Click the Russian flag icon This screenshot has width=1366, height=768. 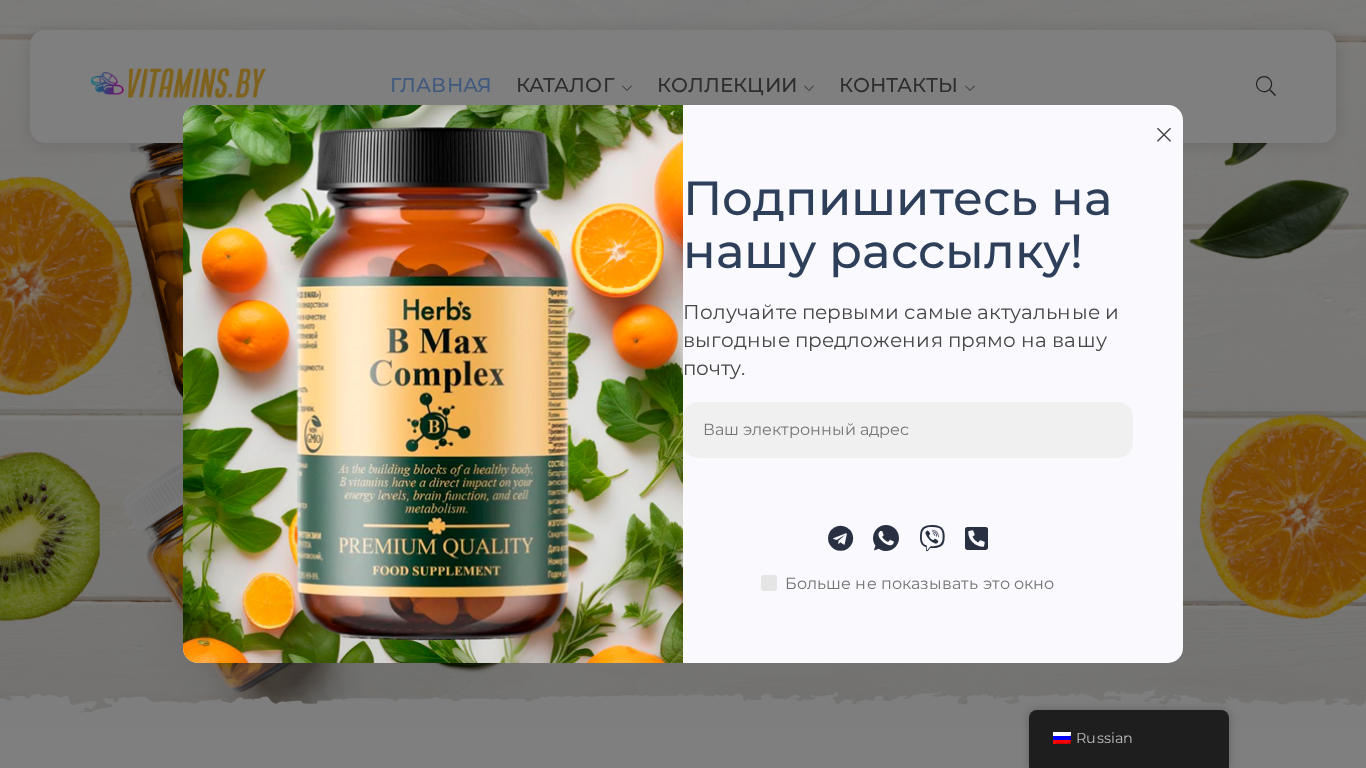click(x=1062, y=738)
